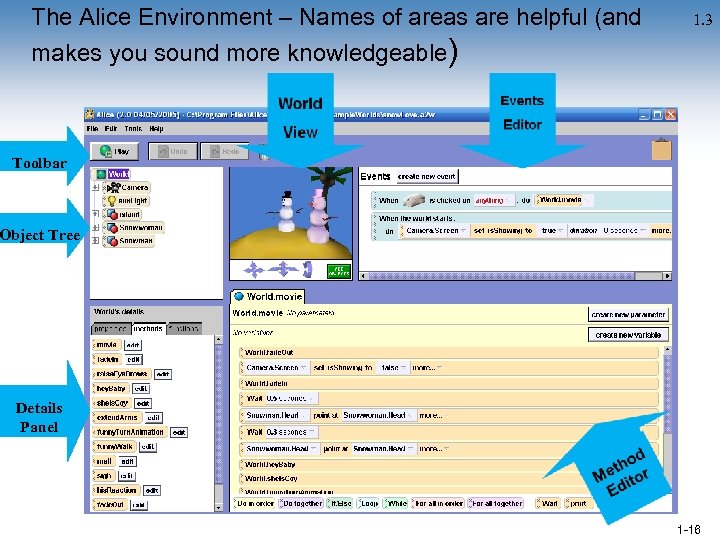Open the Help menu
Screen dimensions: 720x540
[156, 129]
